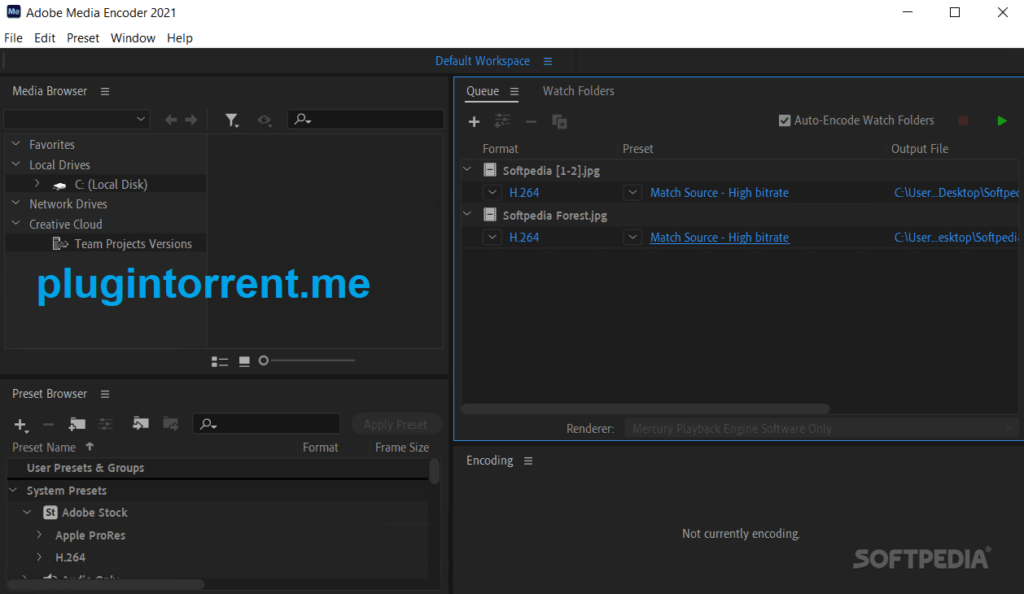Export presets icon in Preset Browser
This screenshot has height=594, width=1024.
coord(170,424)
